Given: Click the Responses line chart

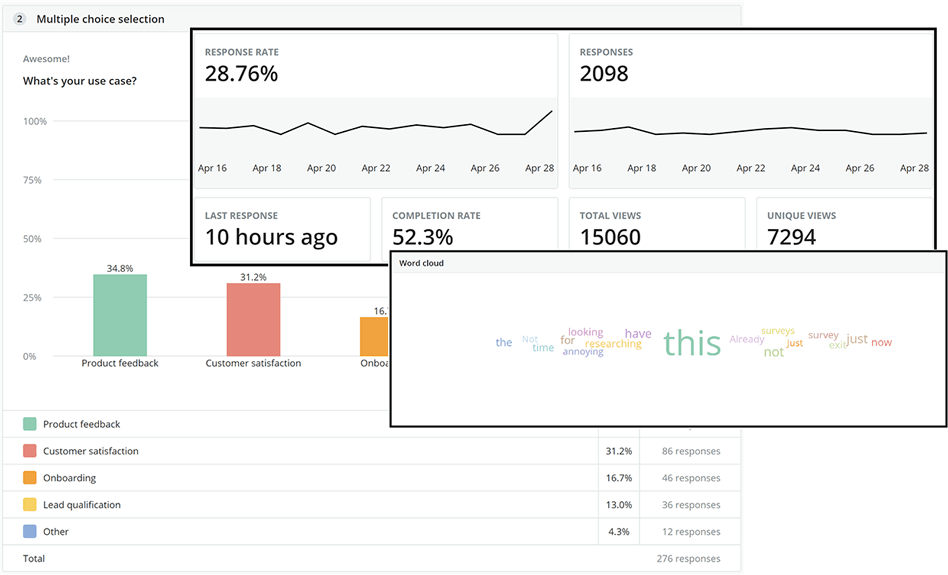Looking at the screenshot, I should [750, 131].
